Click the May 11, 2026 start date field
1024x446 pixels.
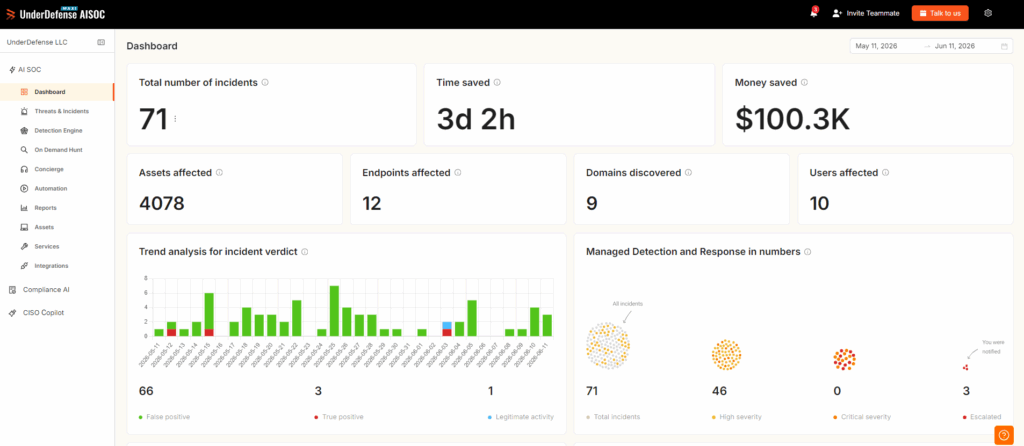point(878,46)
